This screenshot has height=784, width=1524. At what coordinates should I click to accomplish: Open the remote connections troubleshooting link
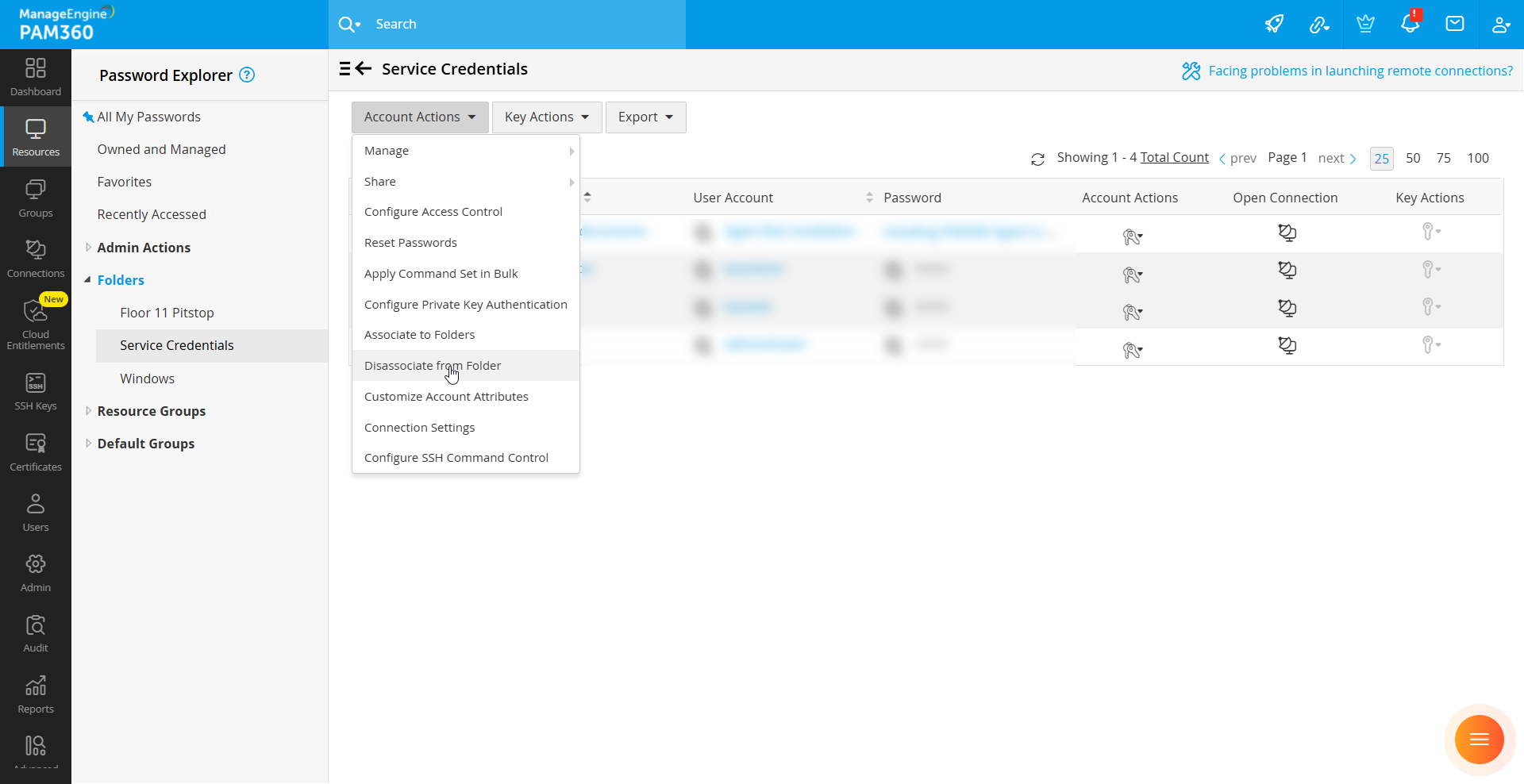click(x=1360, y=71)
